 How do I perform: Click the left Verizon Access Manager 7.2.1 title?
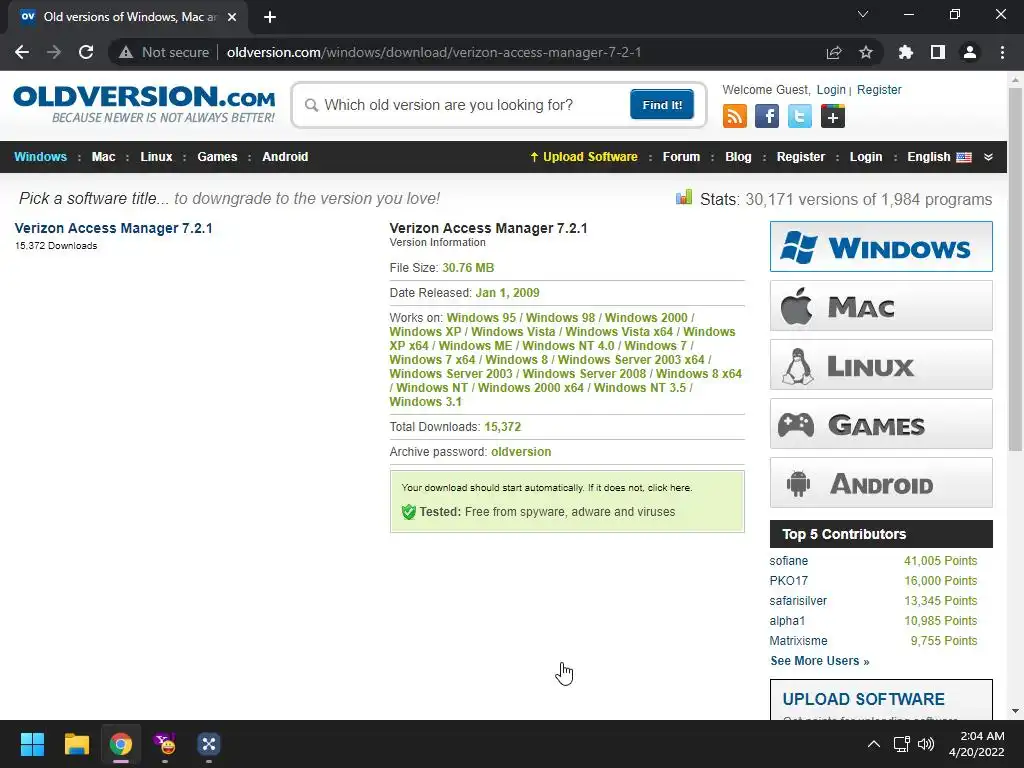[114, 228]
